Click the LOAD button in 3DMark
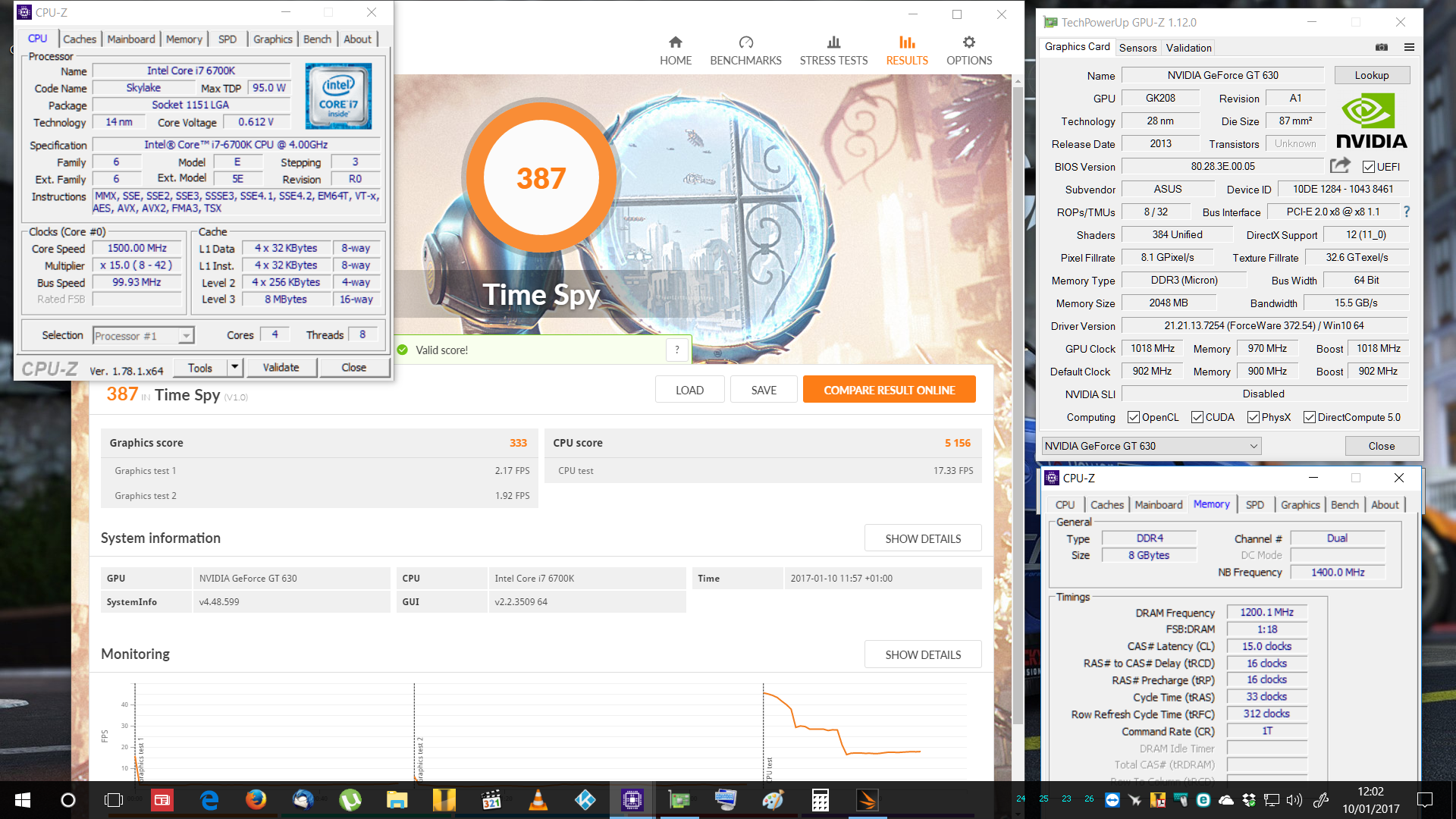The width and height of the screenshot is (1456, 819). 689,390
